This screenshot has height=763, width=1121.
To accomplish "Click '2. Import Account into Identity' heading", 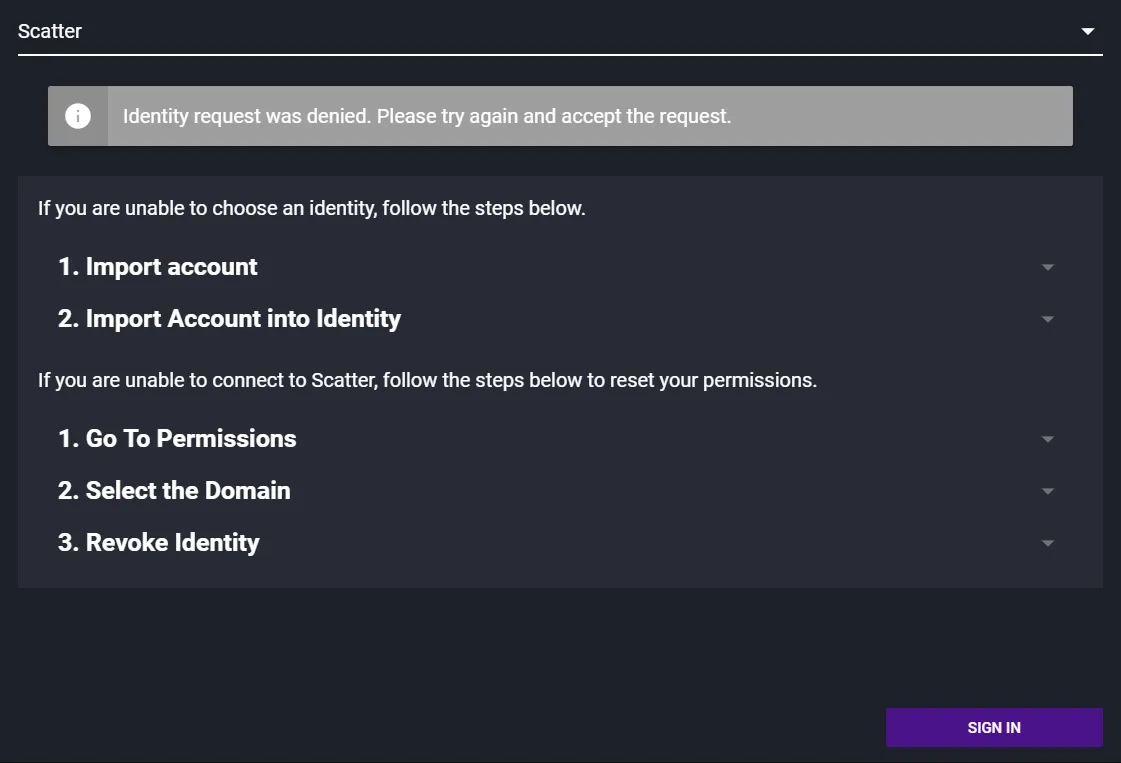I will coord(229,319).
